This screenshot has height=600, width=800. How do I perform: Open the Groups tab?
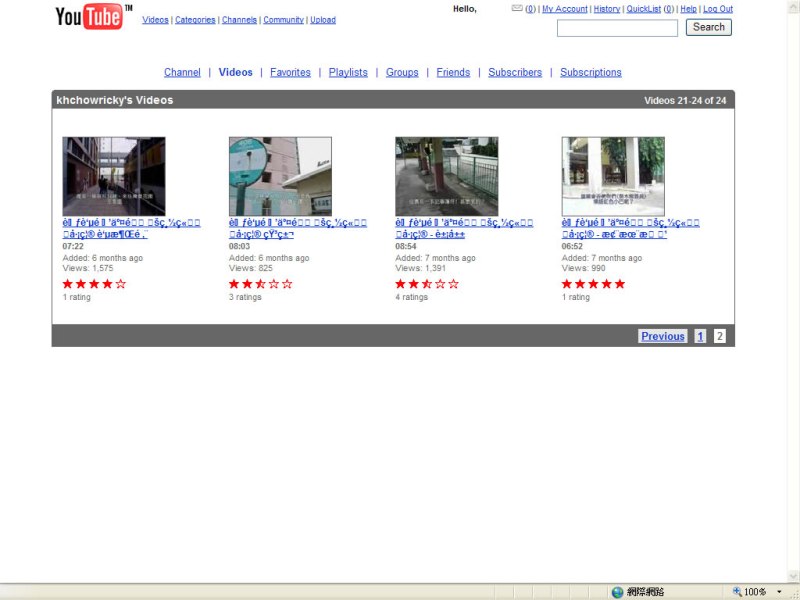point(402,72)
